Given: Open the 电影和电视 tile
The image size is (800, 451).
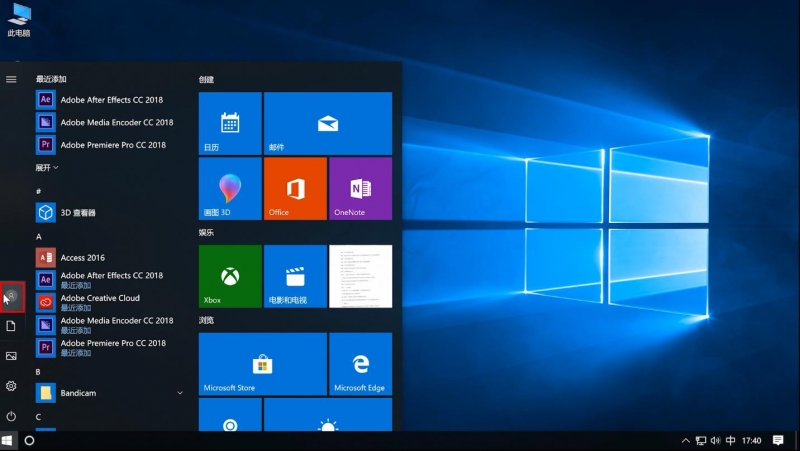Looking at the screenshot, I should click(x=295, y=277).
